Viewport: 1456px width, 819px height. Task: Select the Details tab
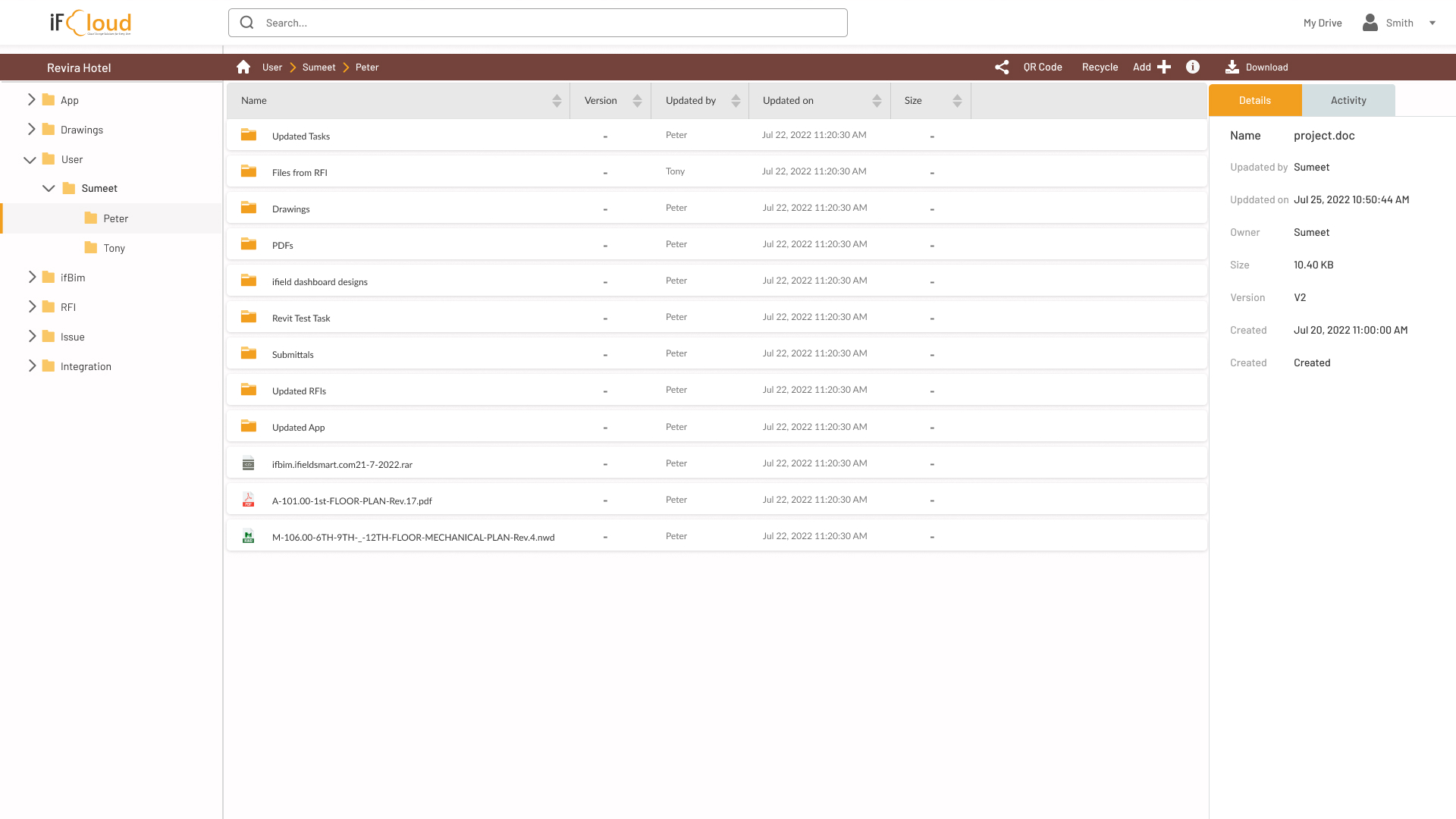coord(1255,100)
